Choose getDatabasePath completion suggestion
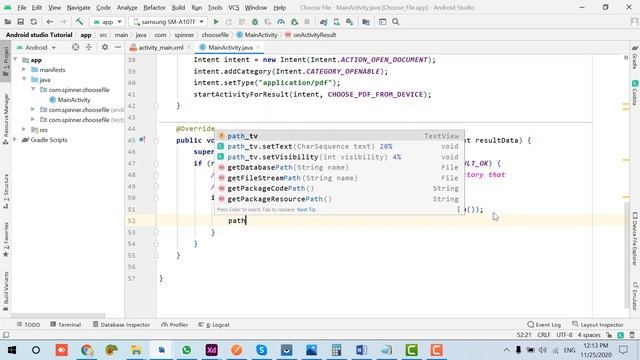Image resolution: width=640 pixels, height=360 pixels. click(x=339, y=167)
